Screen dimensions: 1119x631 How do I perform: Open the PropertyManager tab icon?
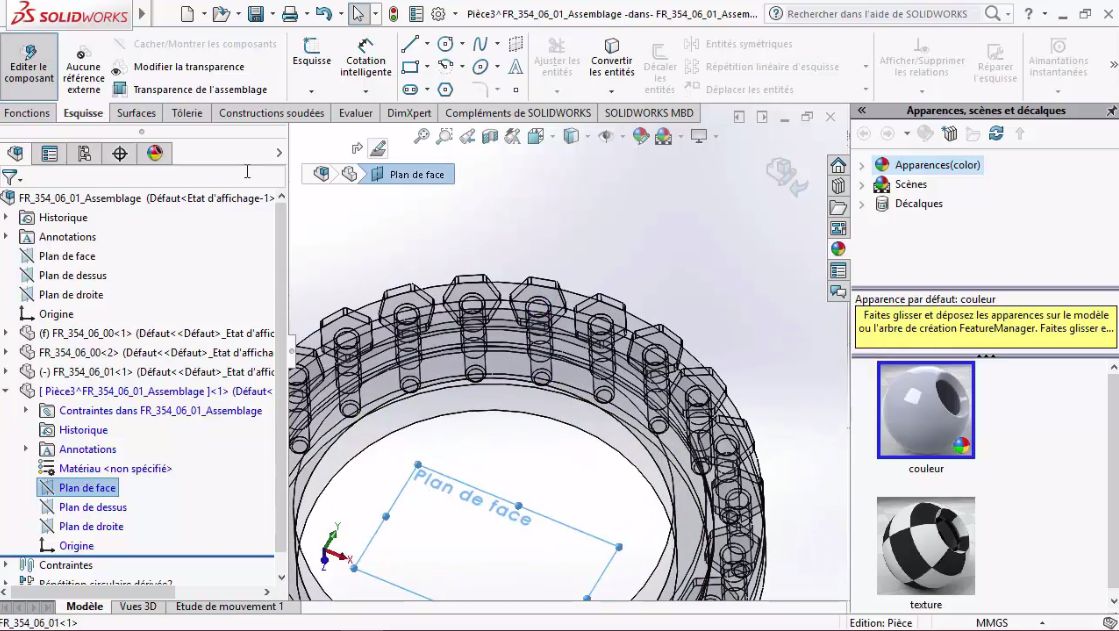click(49, 153)
